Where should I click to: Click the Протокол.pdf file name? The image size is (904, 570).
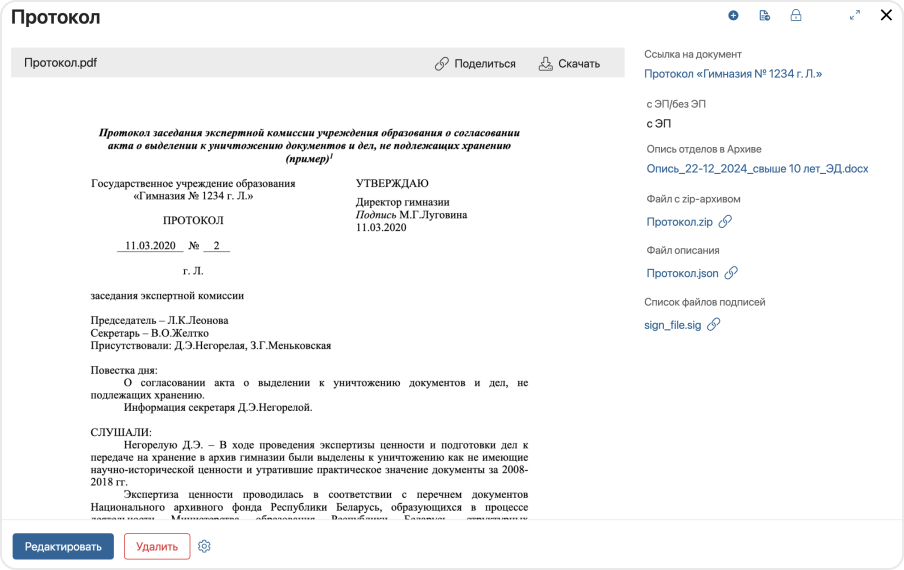tap(61, 63)
